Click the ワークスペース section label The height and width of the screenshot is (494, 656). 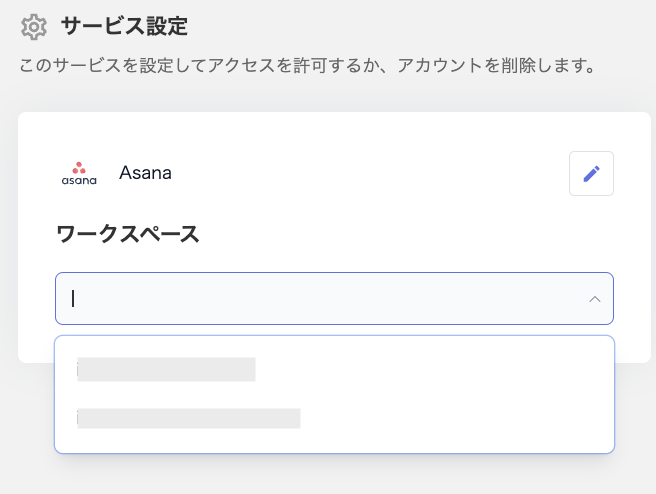tap(127, 235)
